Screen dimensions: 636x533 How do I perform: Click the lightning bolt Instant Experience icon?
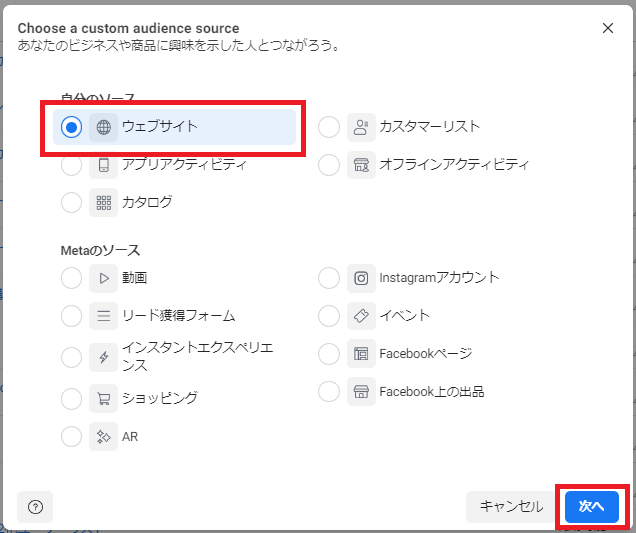[103, 357]
